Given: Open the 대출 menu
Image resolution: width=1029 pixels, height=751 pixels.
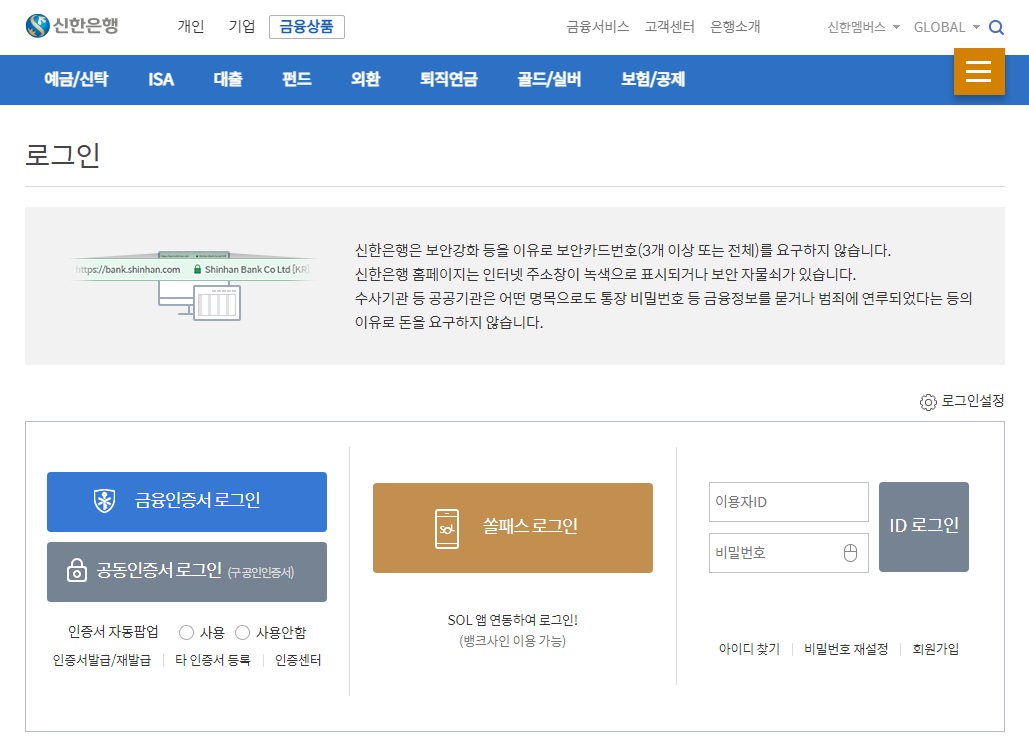Looking at the screenshot, I should [228, 79].
